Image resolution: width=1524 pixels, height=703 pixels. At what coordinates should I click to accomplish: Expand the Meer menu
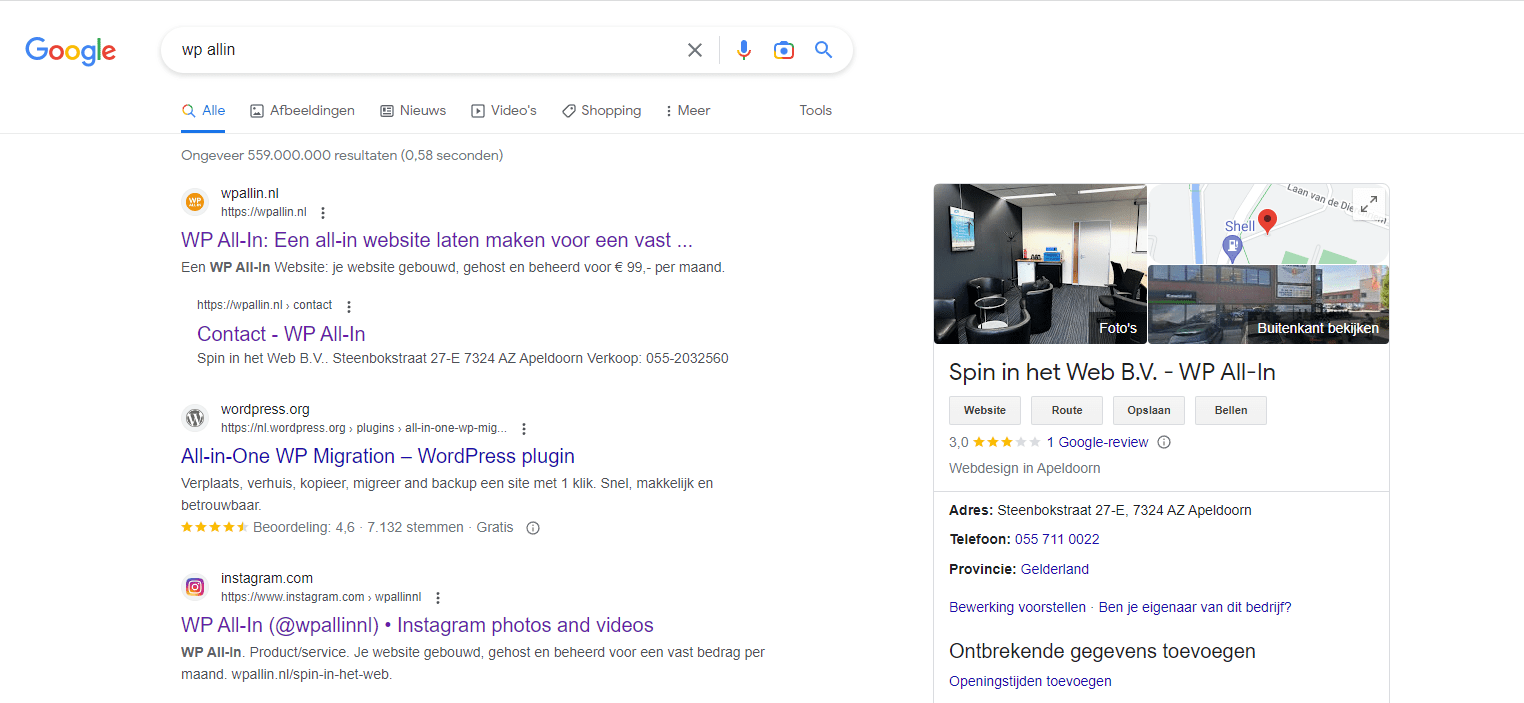click(688, 111)
